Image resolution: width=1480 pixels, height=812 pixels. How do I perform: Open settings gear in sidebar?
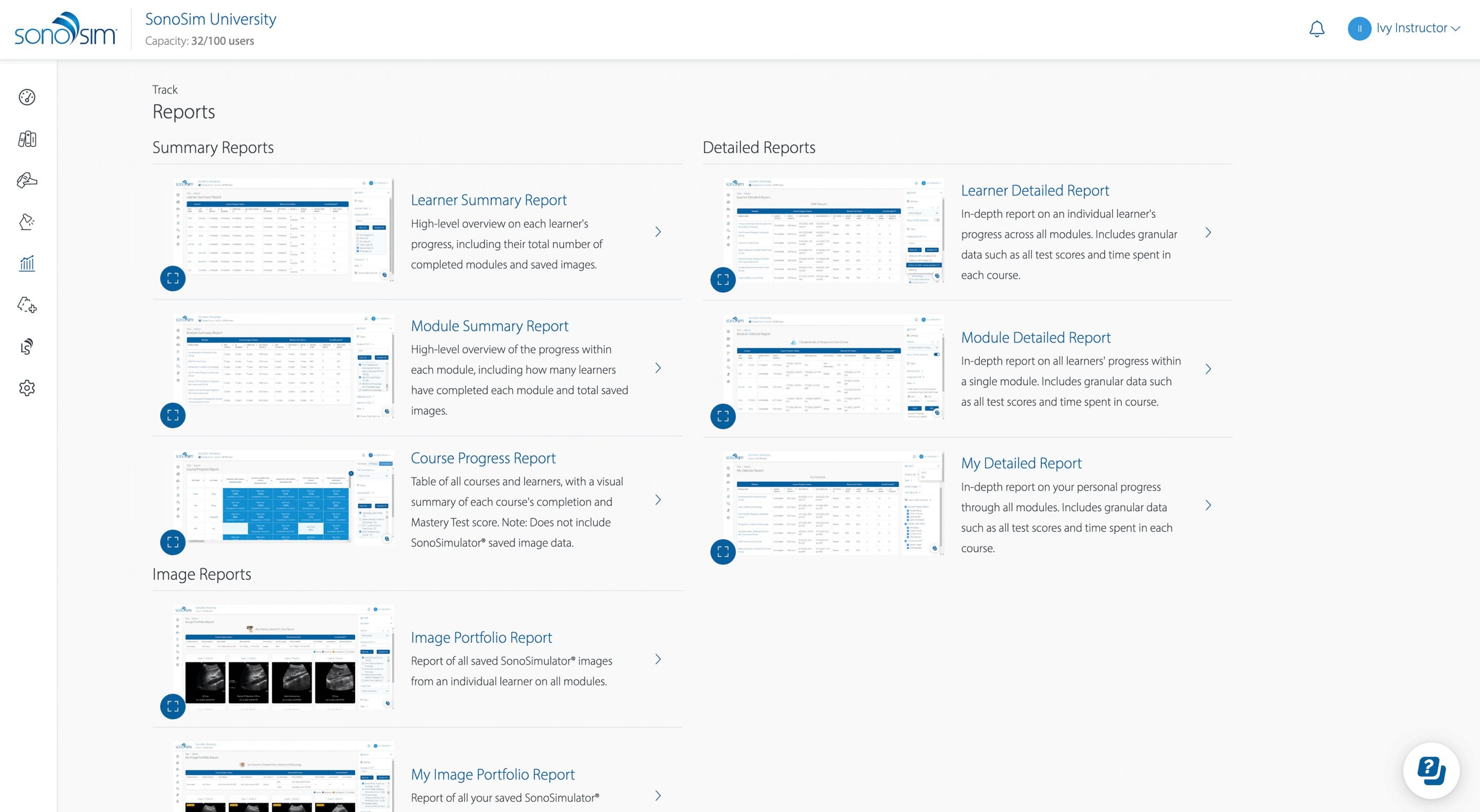pos(27,388)
